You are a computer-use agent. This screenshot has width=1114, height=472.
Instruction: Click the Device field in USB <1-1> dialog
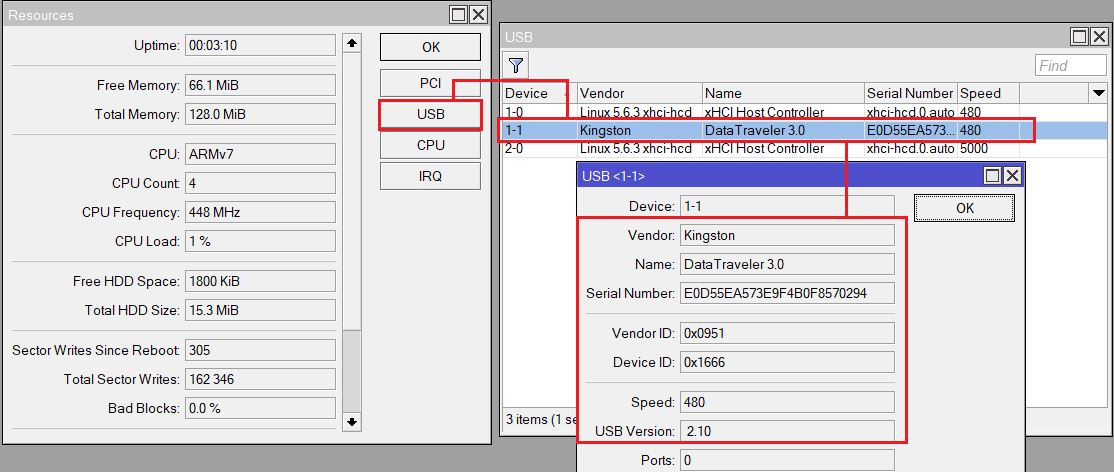pos(787,206)
